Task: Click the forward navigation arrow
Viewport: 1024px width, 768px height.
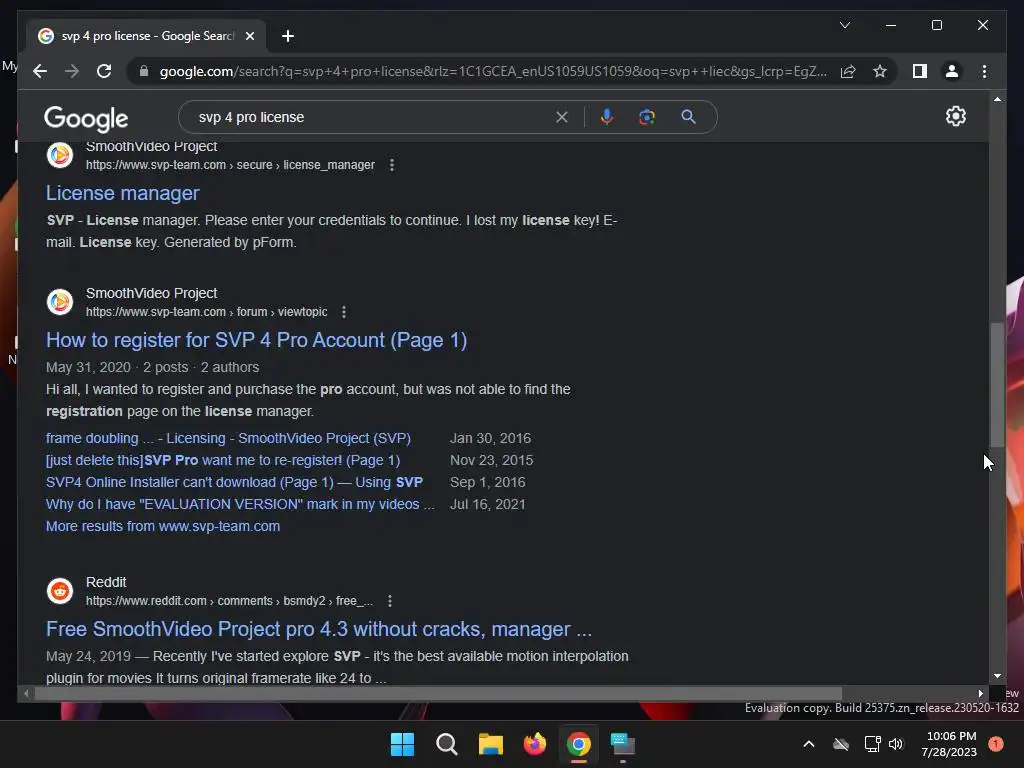Action: (x=72, y=71)
